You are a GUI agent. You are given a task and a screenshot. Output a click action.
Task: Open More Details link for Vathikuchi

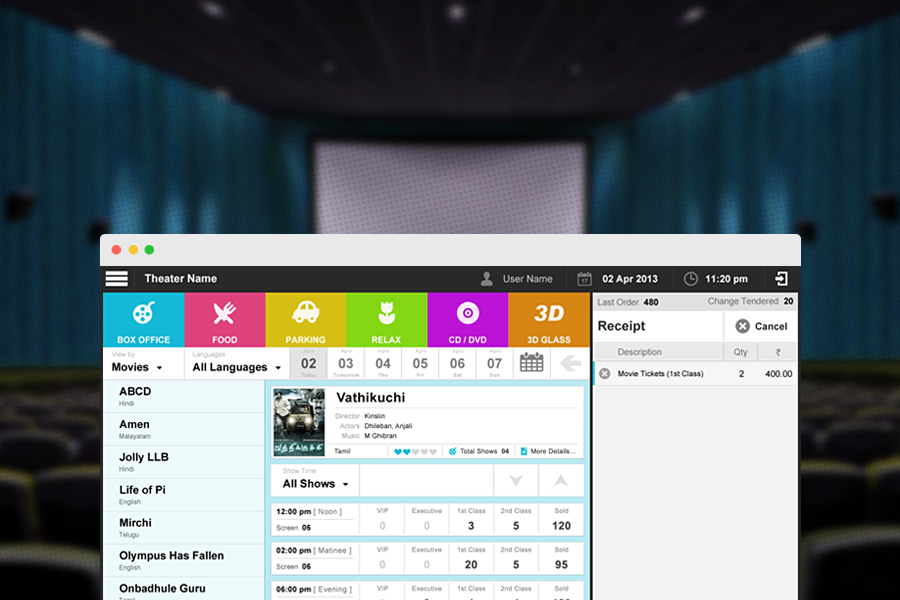coord(548,451)
